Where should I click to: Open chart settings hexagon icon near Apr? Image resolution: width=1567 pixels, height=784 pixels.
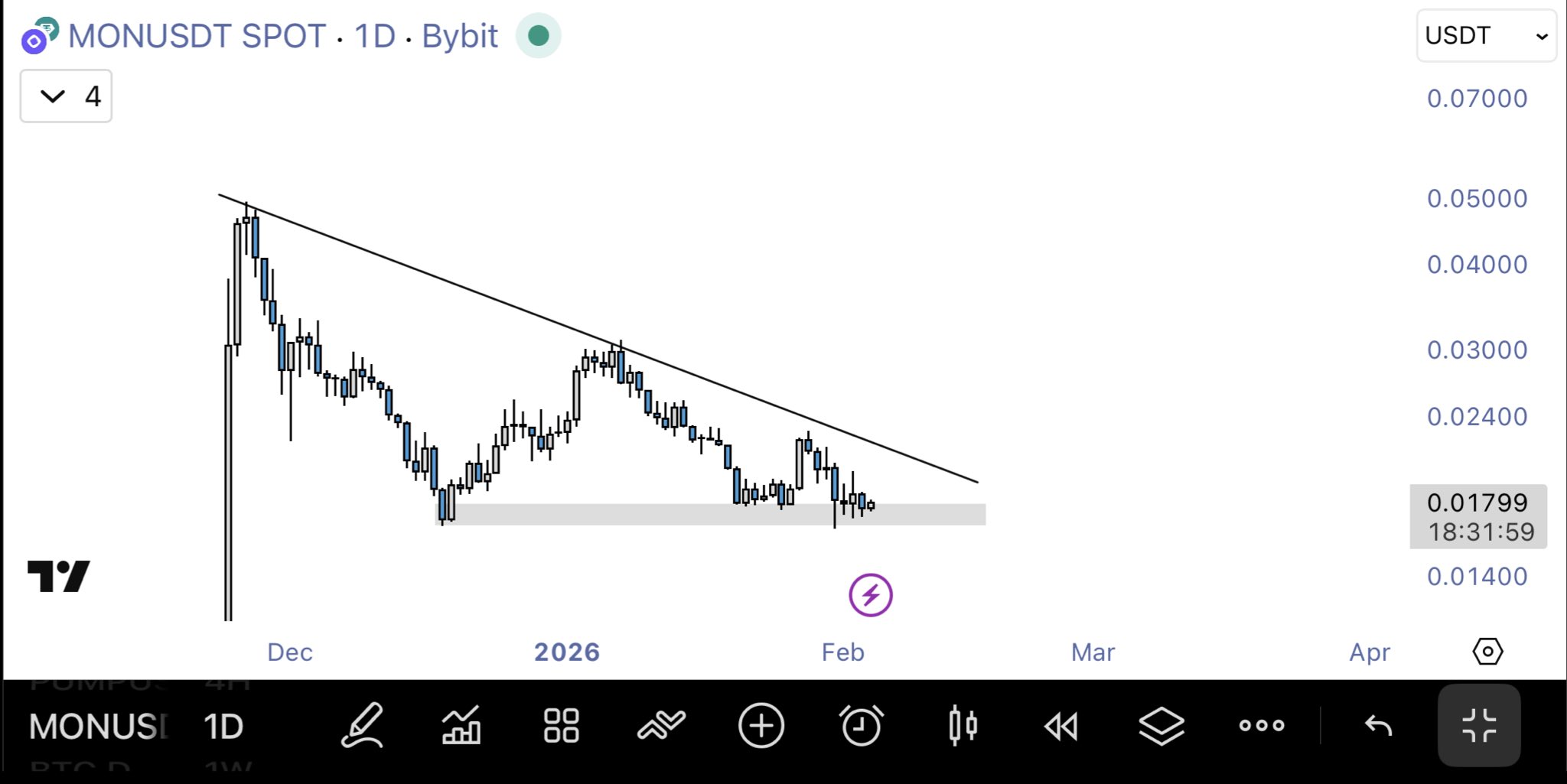coord(1487,652)
